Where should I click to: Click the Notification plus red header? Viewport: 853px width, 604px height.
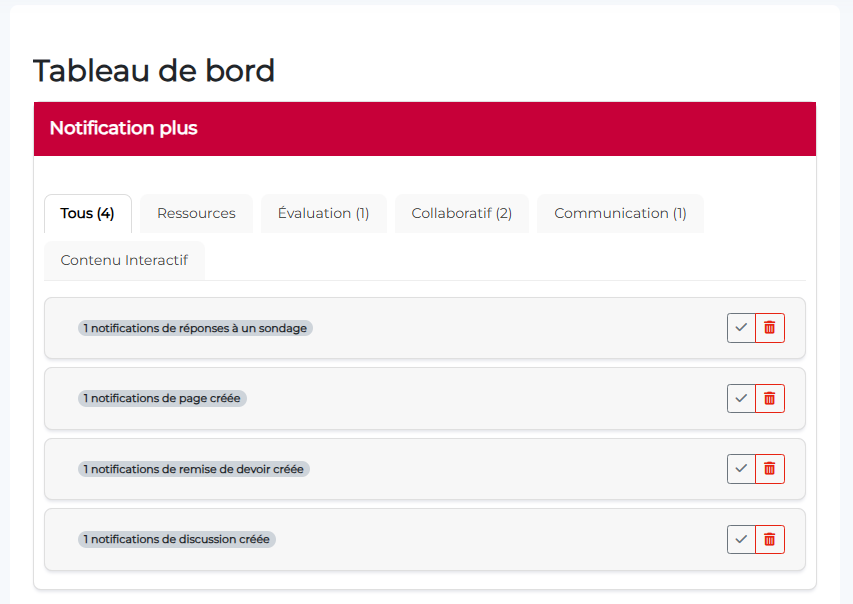(x=424, y=128)
